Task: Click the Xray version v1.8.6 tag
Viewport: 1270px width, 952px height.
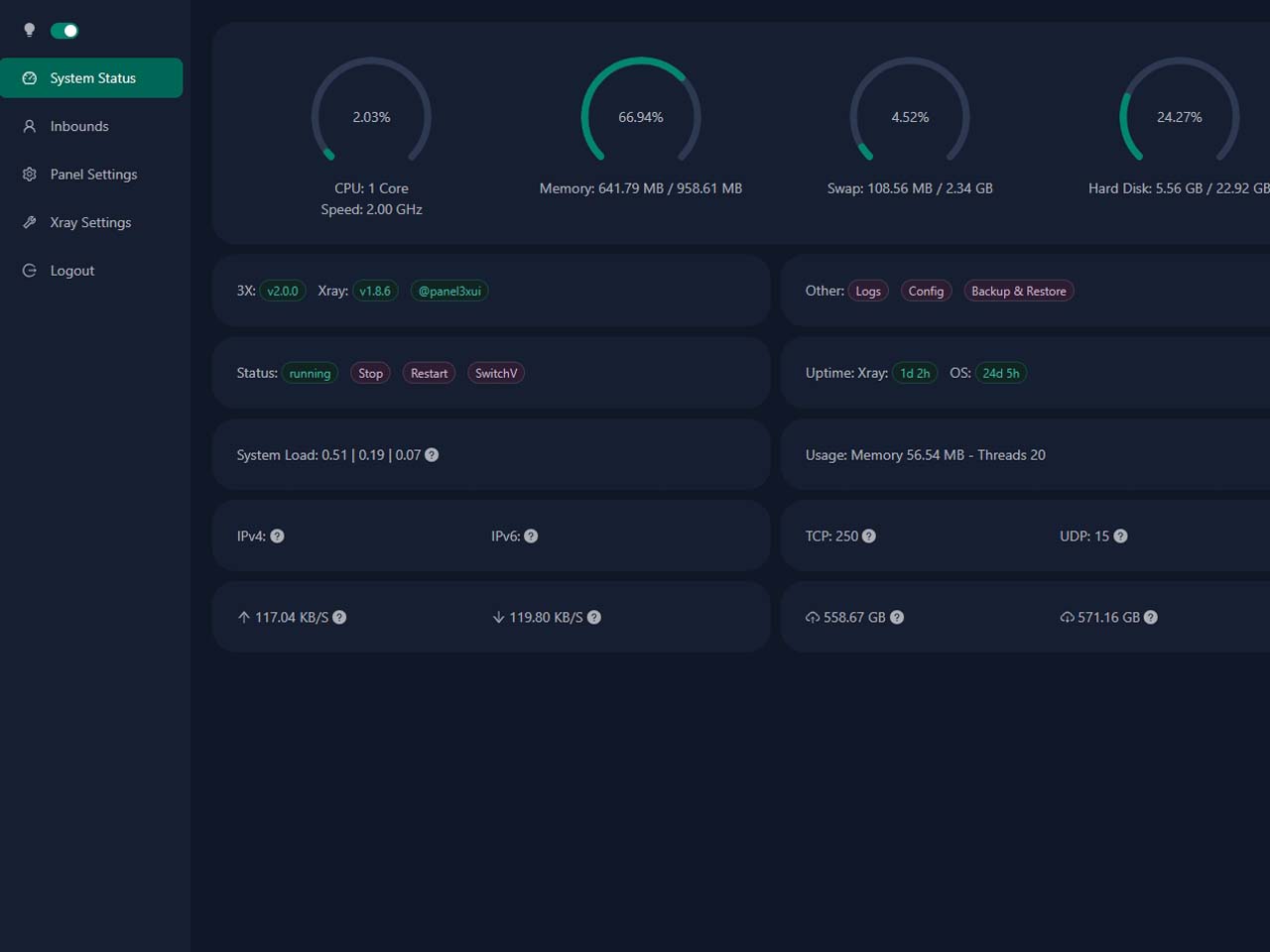Action: tap(375, 291)
